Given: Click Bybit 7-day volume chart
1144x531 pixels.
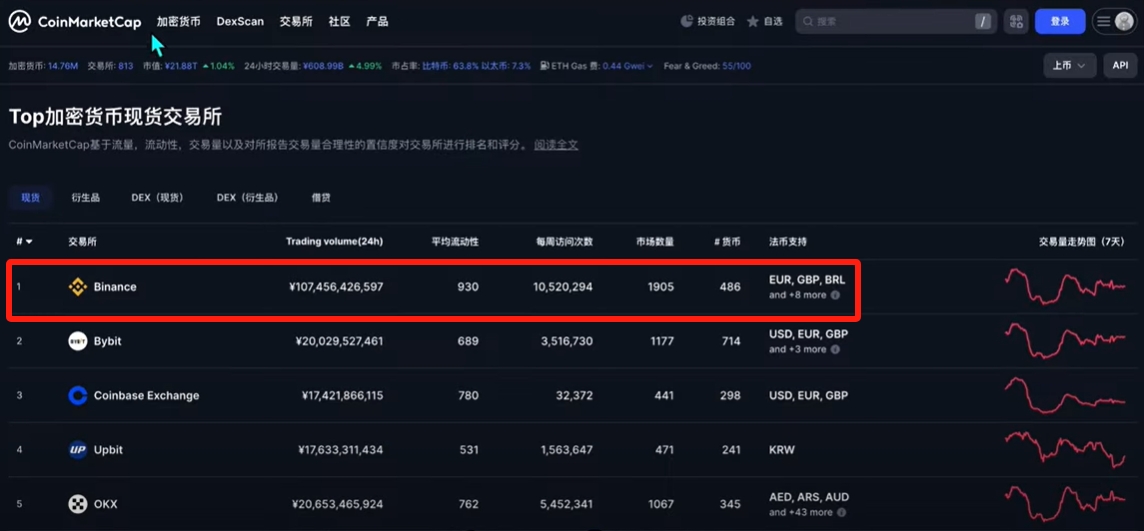Looking at the screenshot, I should (1064, 340).
